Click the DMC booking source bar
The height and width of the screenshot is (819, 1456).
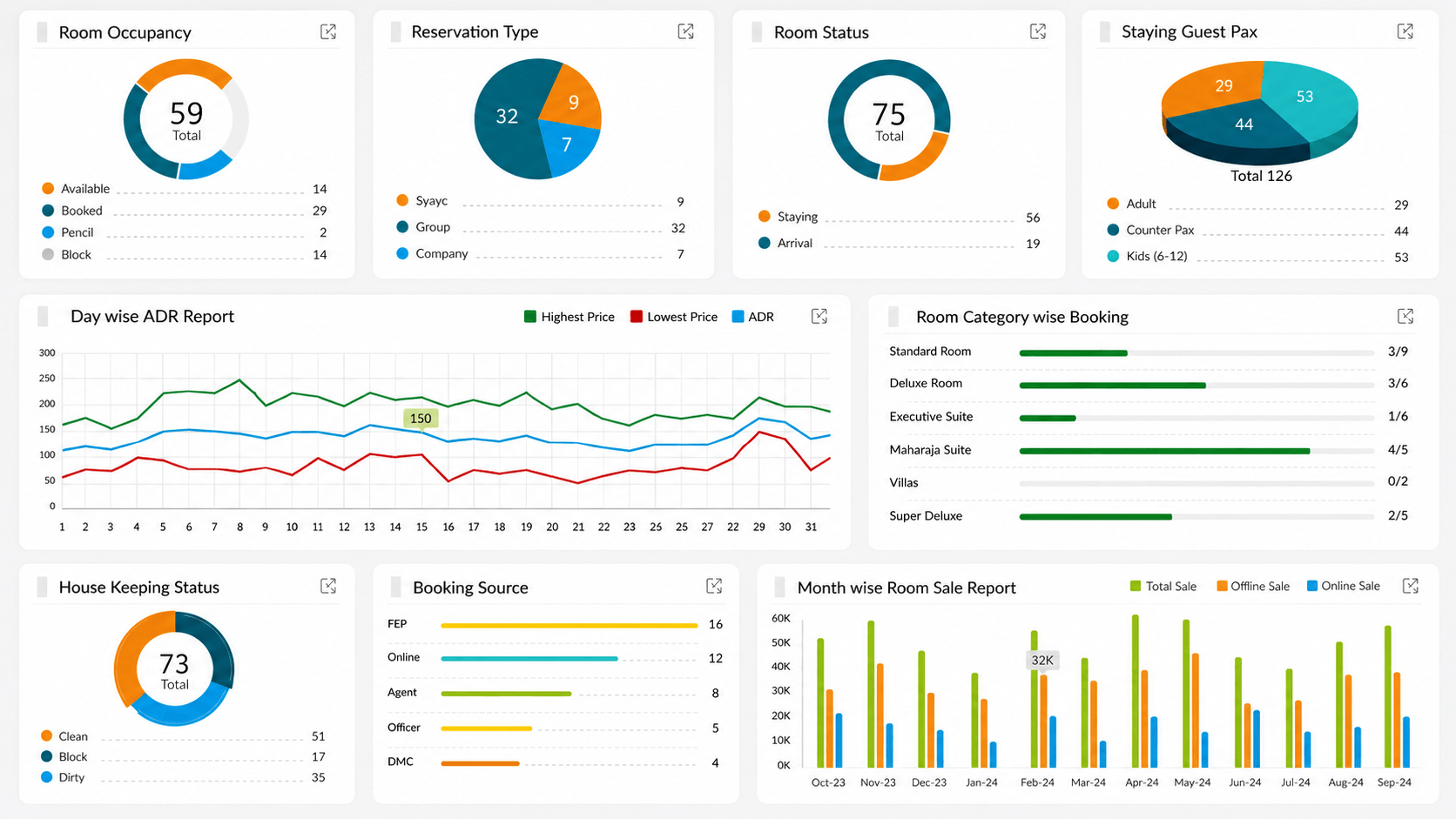pyautogui.click(x=480, y=763)
